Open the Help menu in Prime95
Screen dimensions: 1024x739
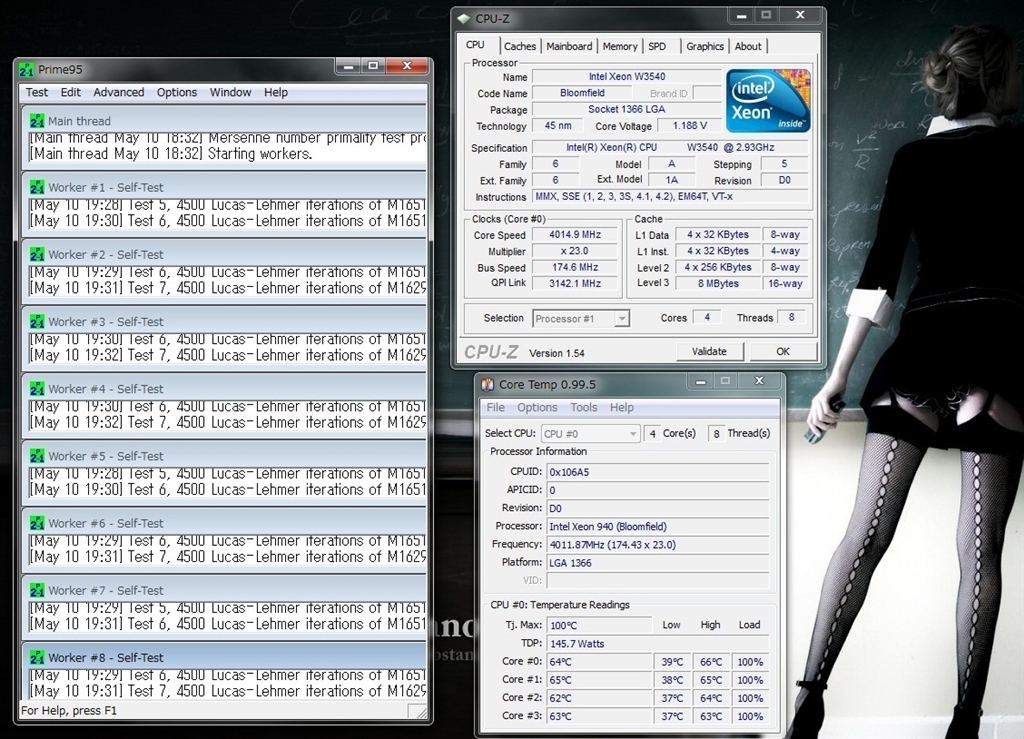point(276,93)
